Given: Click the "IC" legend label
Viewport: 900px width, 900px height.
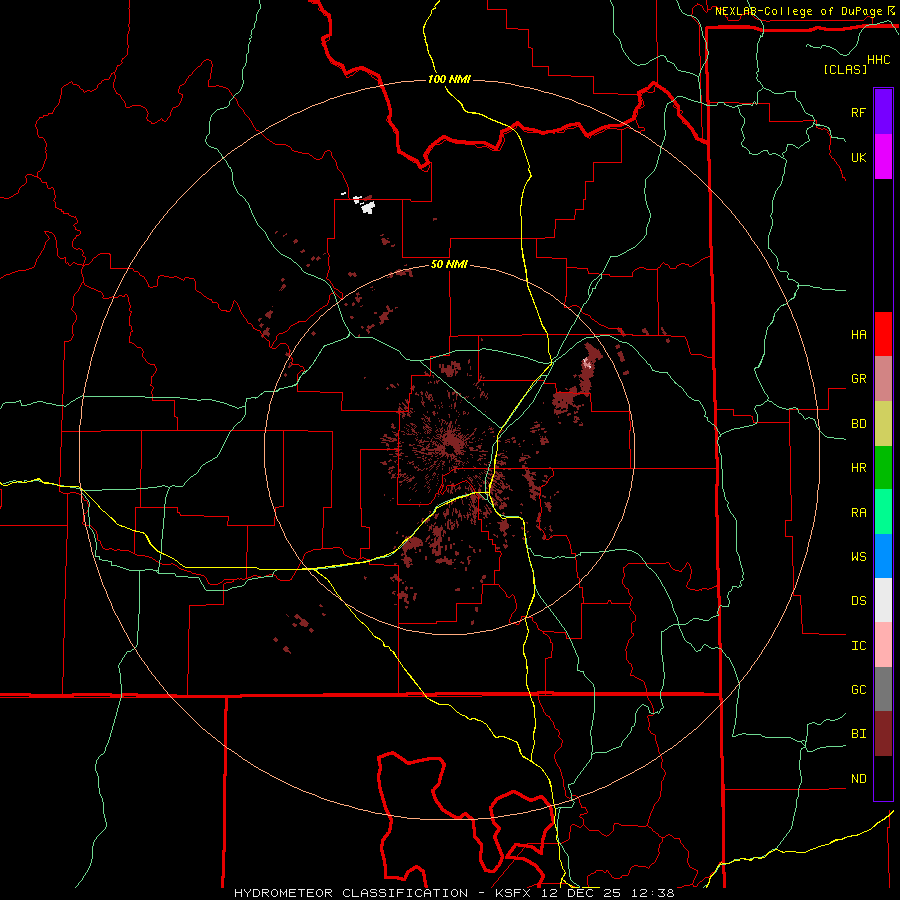Looking at the screenshot, I should click(x=858, y=646).
